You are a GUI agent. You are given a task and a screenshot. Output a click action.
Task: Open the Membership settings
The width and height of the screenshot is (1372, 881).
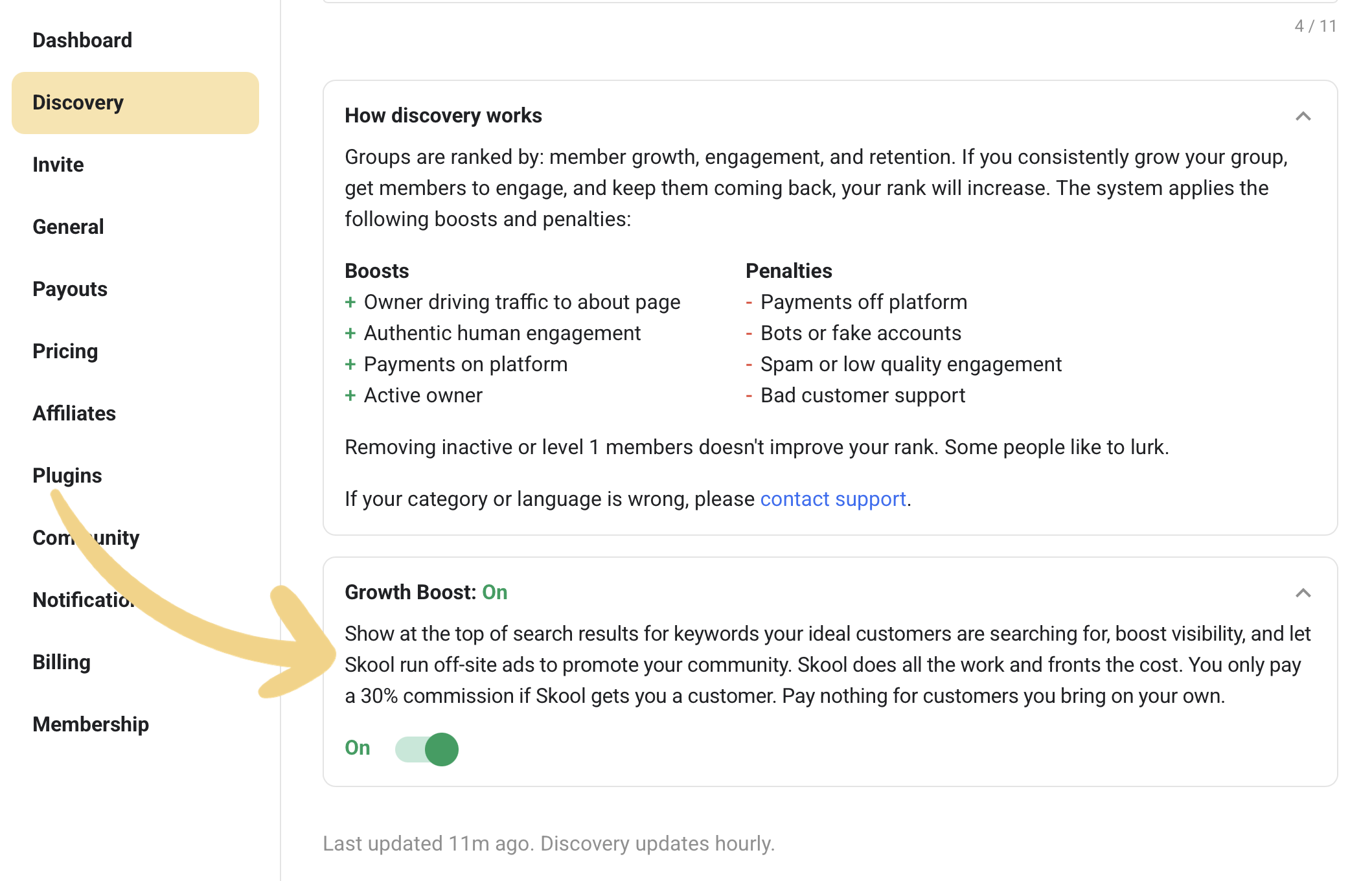click(x=91, y=724)
